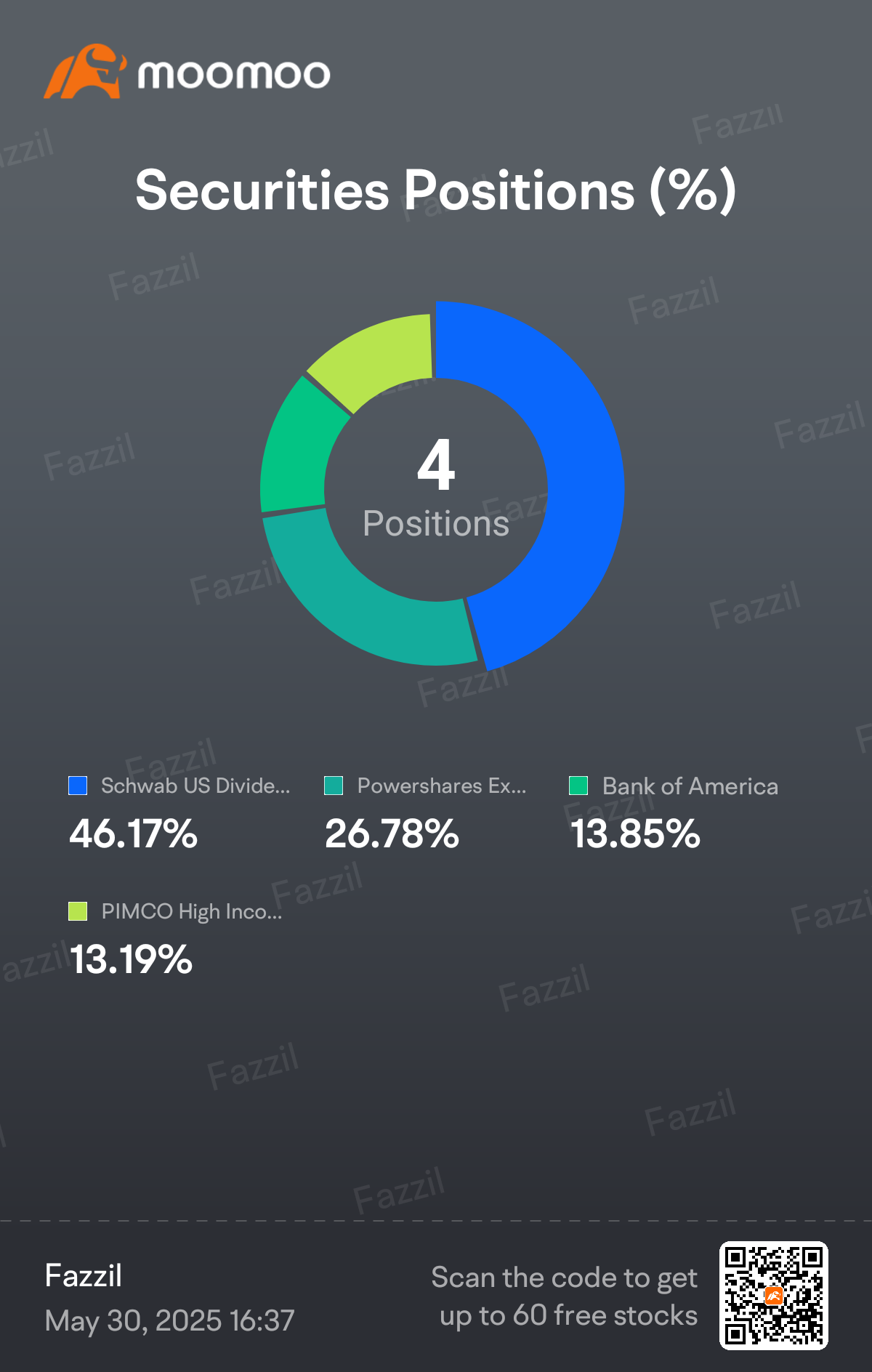Open the Powershares Ex... legend label
The image size is (872, 1372).
click(442, 786)
